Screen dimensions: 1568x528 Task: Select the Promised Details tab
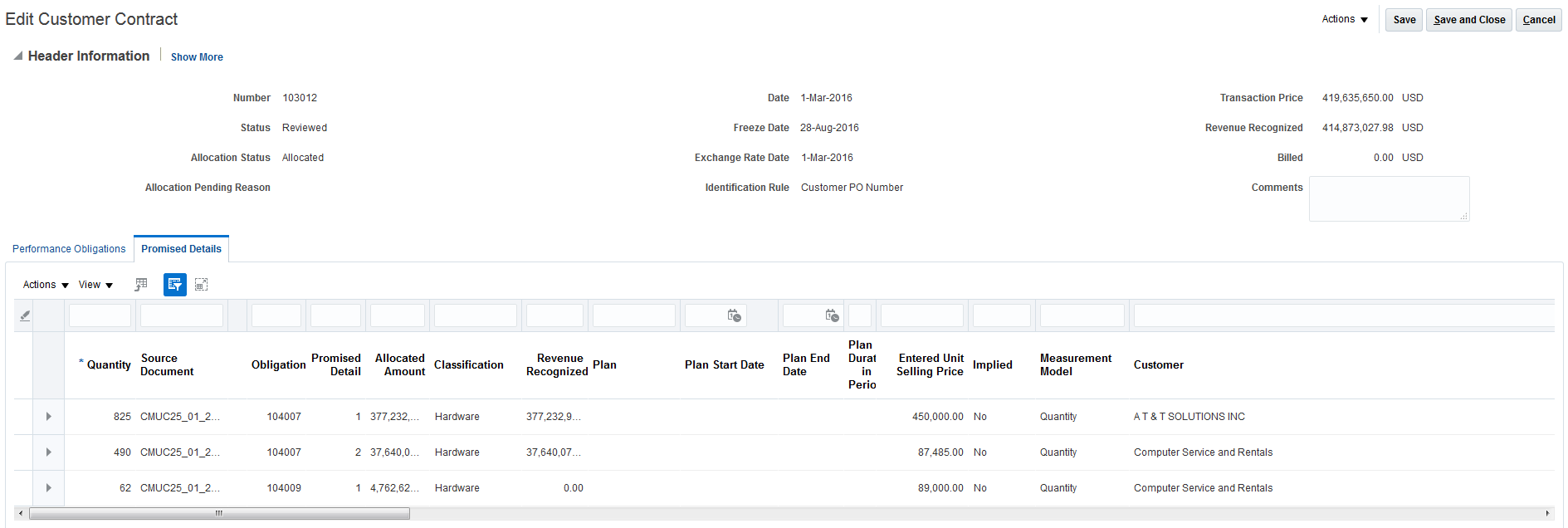181,249
